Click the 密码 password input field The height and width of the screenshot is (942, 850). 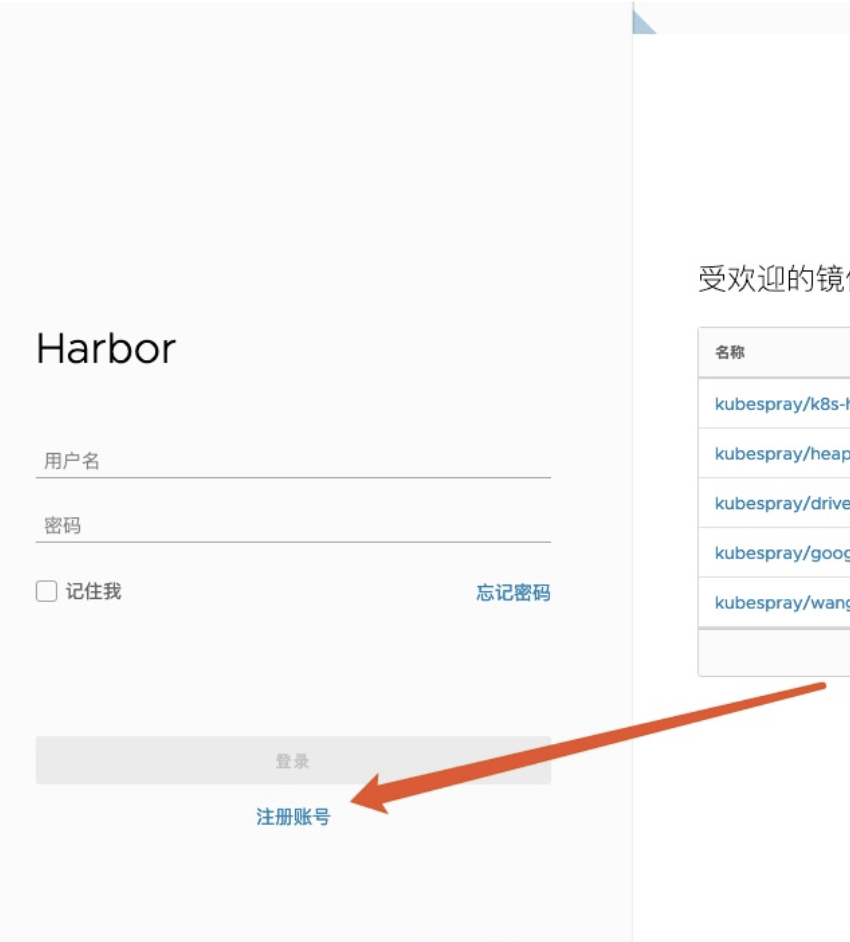[x=292, y=526]
